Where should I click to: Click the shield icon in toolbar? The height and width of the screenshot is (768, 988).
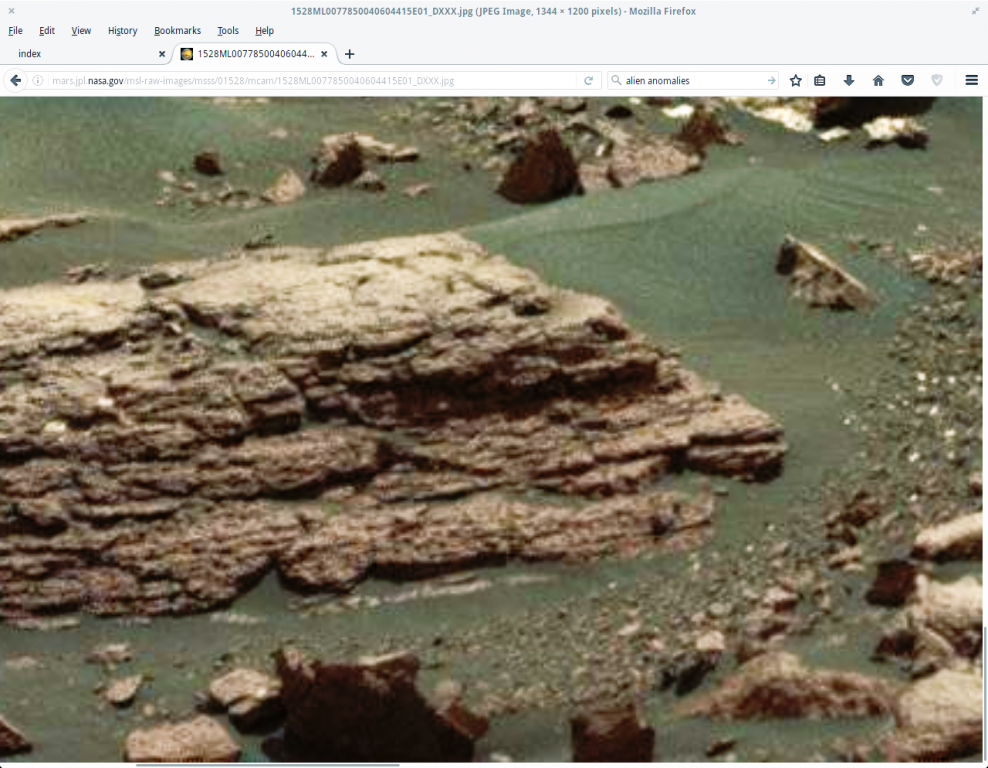(x=937, y=80)
